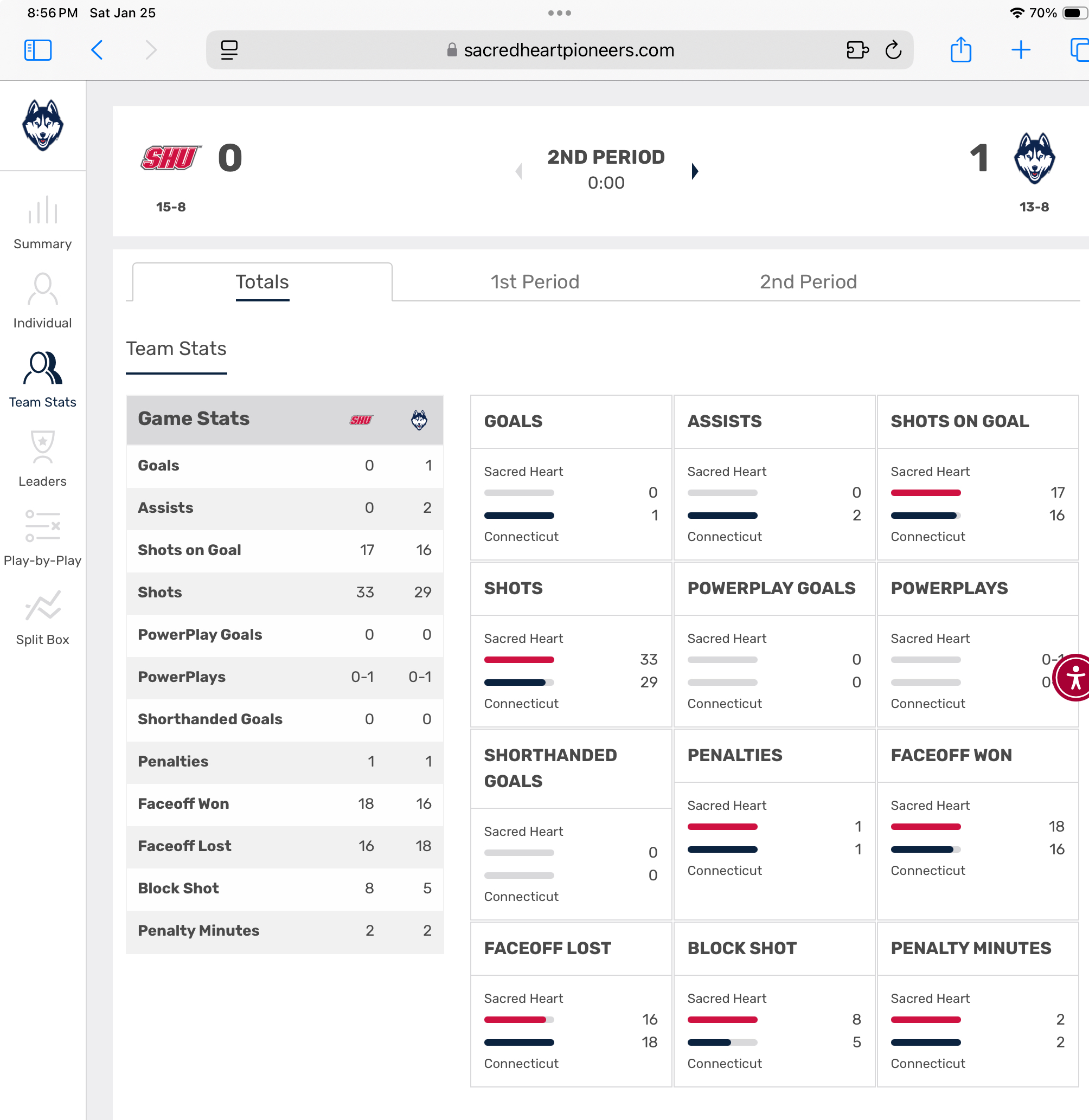Click the POWERPLAY GOALS card heading
1089x1120 pixels.
point(771,588)
